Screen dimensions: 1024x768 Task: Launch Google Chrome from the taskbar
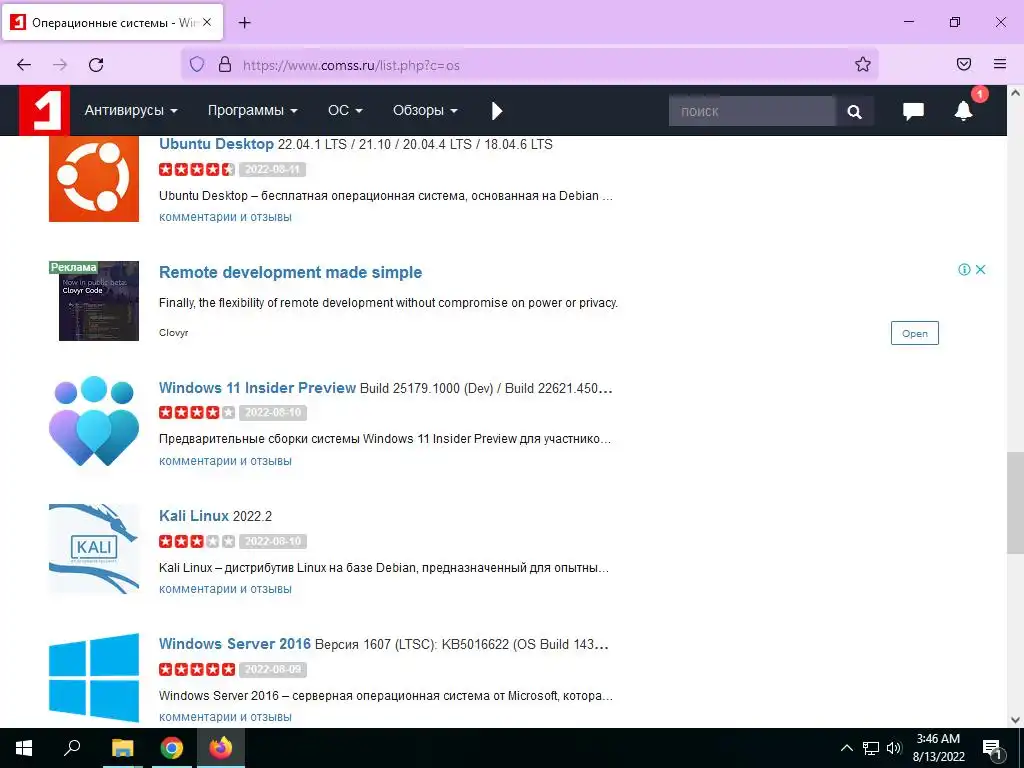pyautogui.click(x=172, y=748)
